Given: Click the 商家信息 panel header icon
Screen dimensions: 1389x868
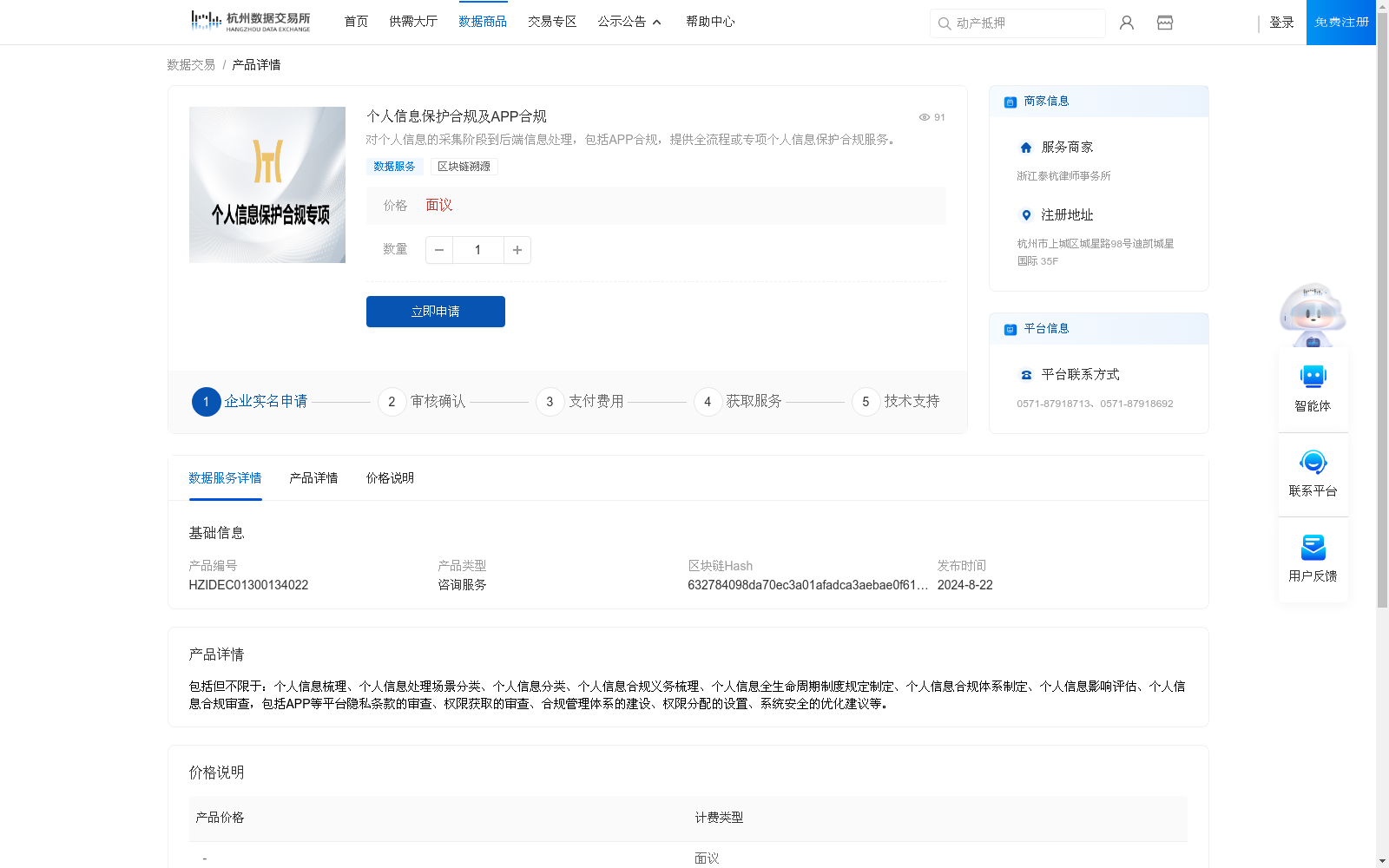Looking at the screenshot, I should coord(1010,102).
